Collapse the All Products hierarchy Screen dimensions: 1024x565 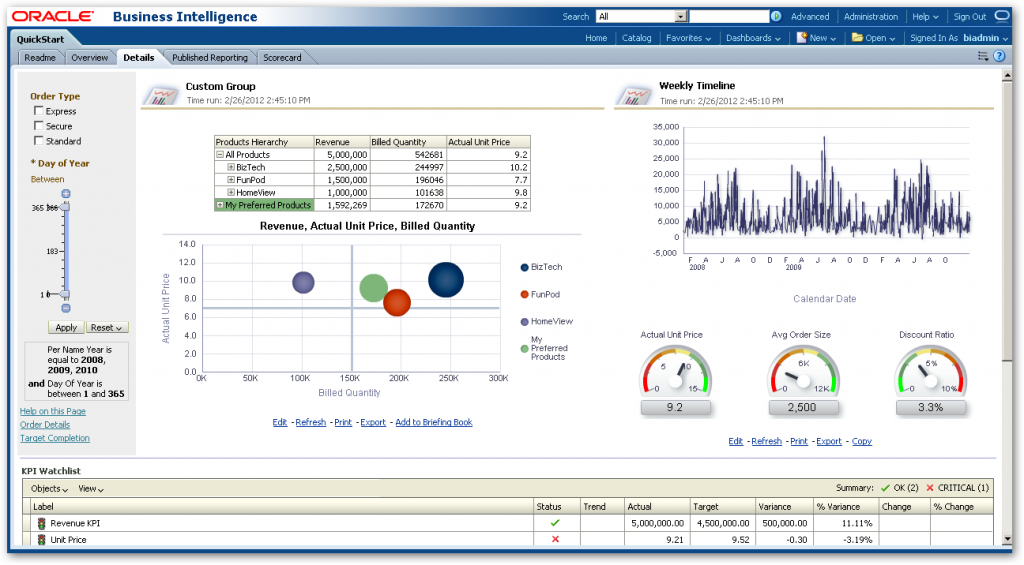click(220, 155)
